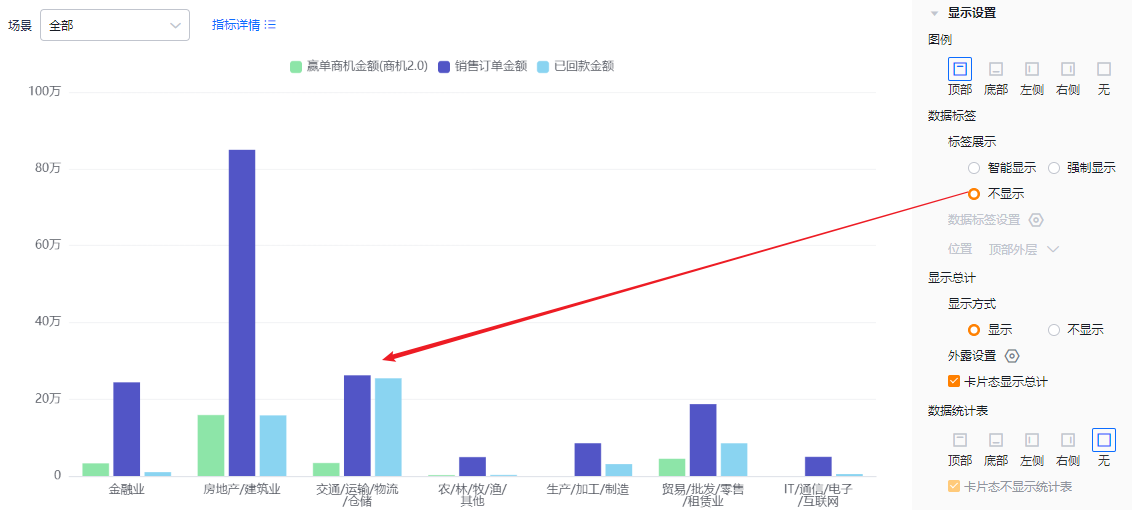Click 交通/运输/物流/仓储 light blue bar

tap(388, 427)
